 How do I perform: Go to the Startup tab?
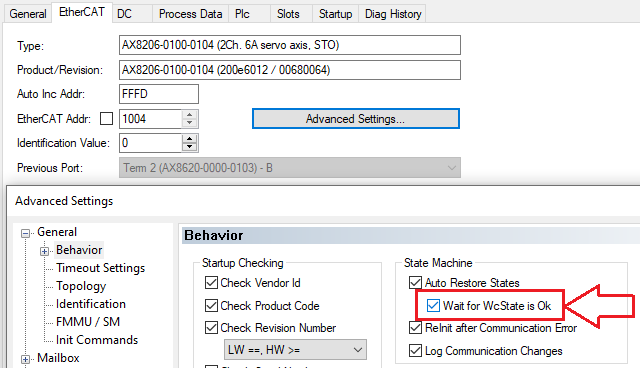click(x=336, y=14)
